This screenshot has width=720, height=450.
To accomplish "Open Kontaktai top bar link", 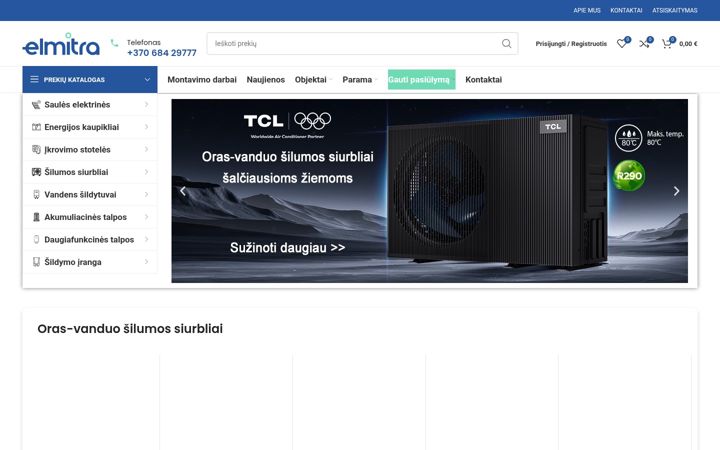I will pos(626,10).
